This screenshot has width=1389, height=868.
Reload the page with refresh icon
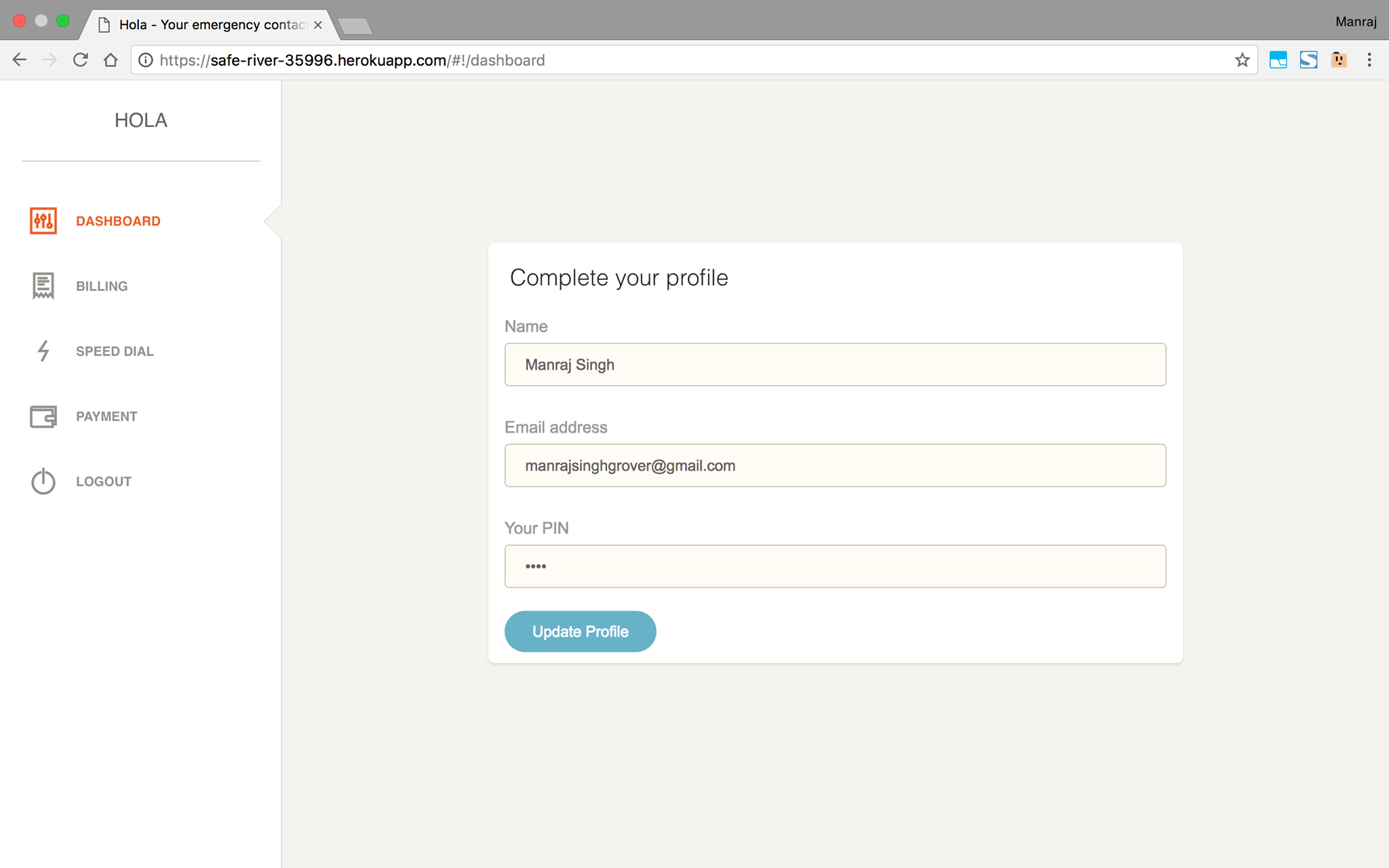[x=81, y=60]
